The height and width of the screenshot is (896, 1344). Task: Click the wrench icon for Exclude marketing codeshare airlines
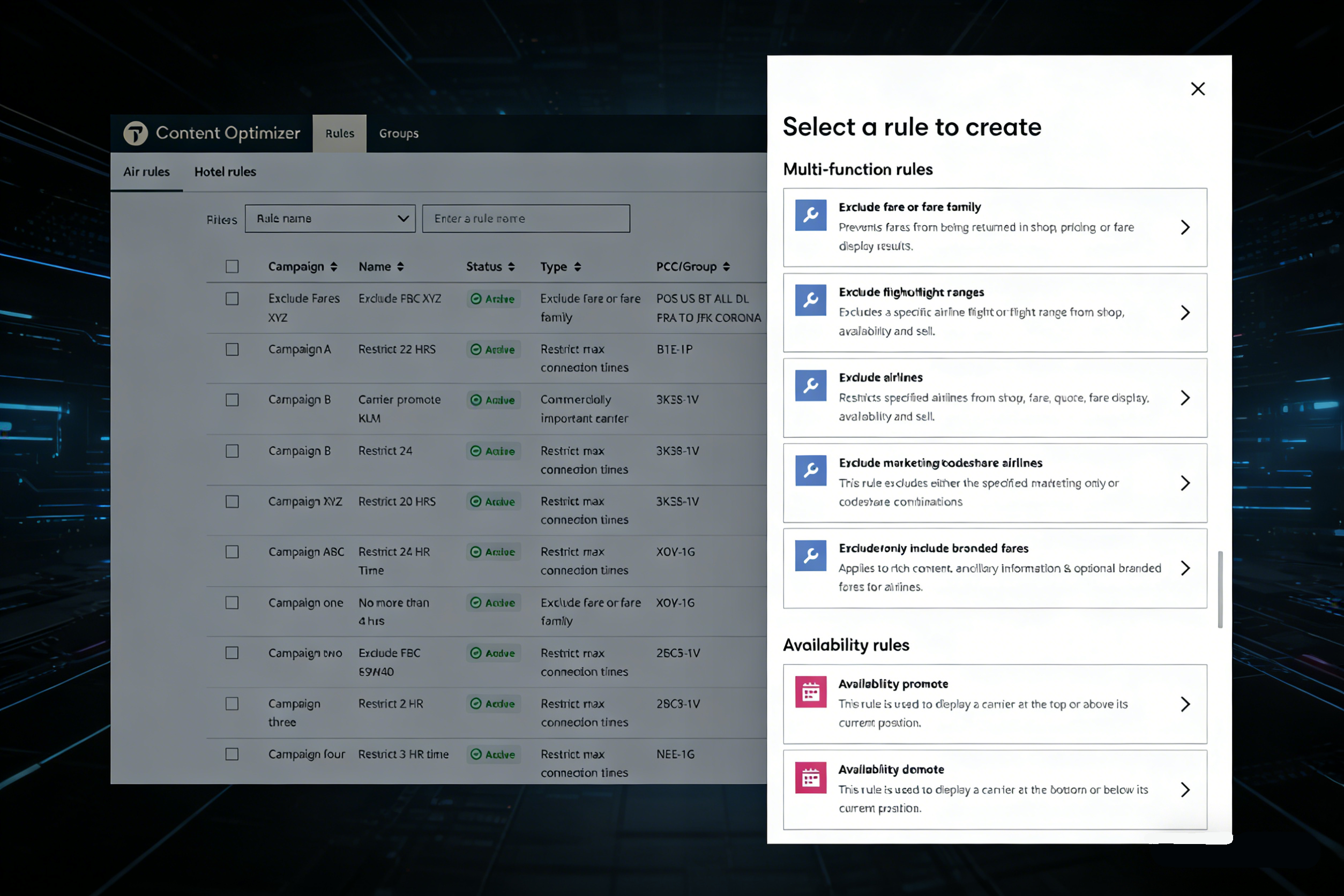tap(810, 471)
